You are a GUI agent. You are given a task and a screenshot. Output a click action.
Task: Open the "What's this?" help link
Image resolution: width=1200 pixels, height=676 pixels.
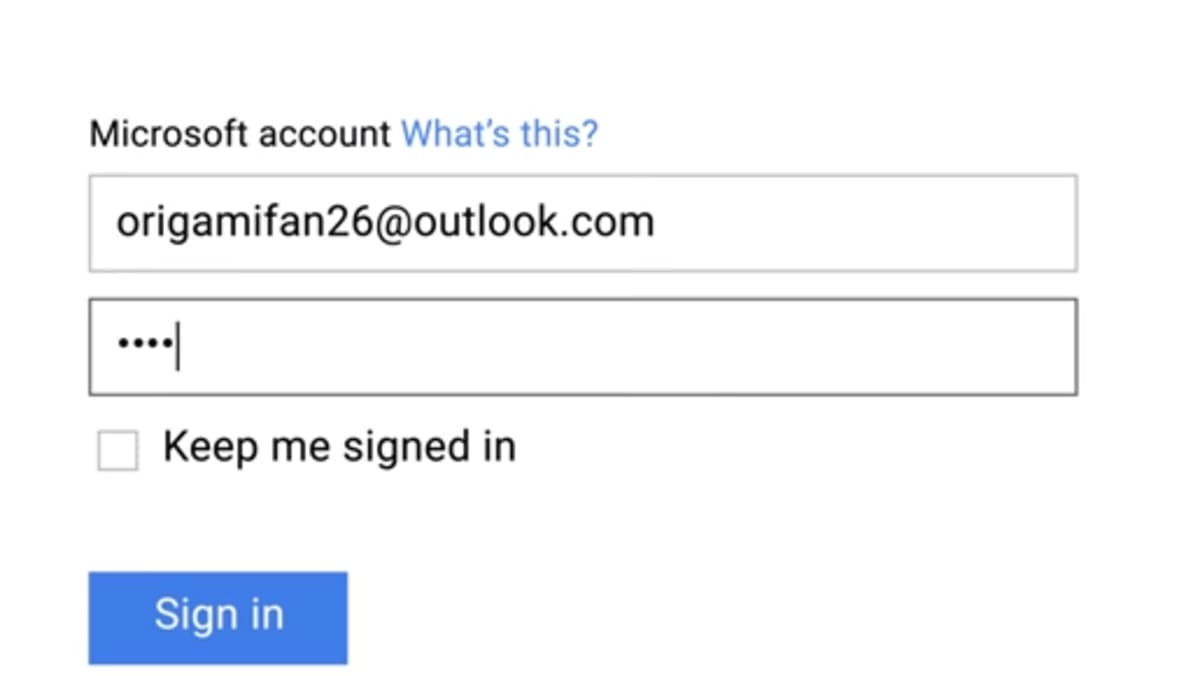[499, 133]
